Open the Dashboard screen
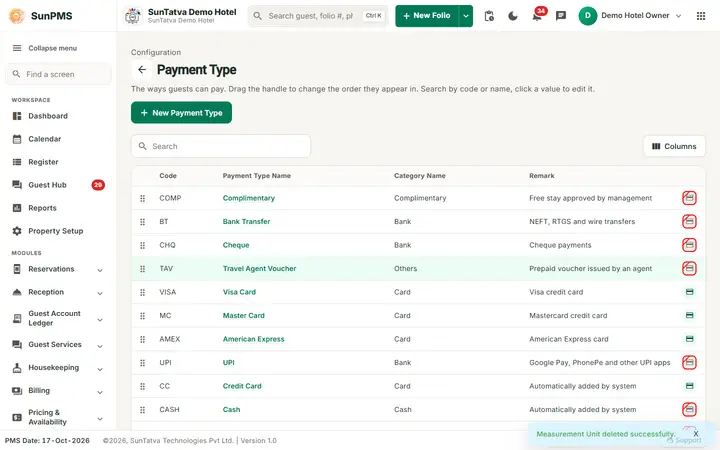This screenshot has width=720, height=450. pyautogui.click(x=48, y=116)
